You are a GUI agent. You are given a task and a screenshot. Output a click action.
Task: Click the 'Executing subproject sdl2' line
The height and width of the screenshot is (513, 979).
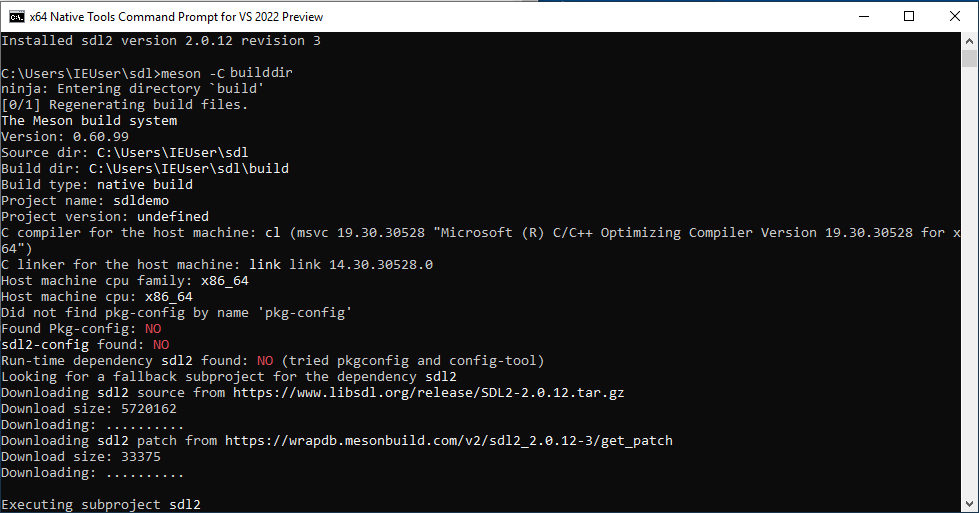point(101,504)
